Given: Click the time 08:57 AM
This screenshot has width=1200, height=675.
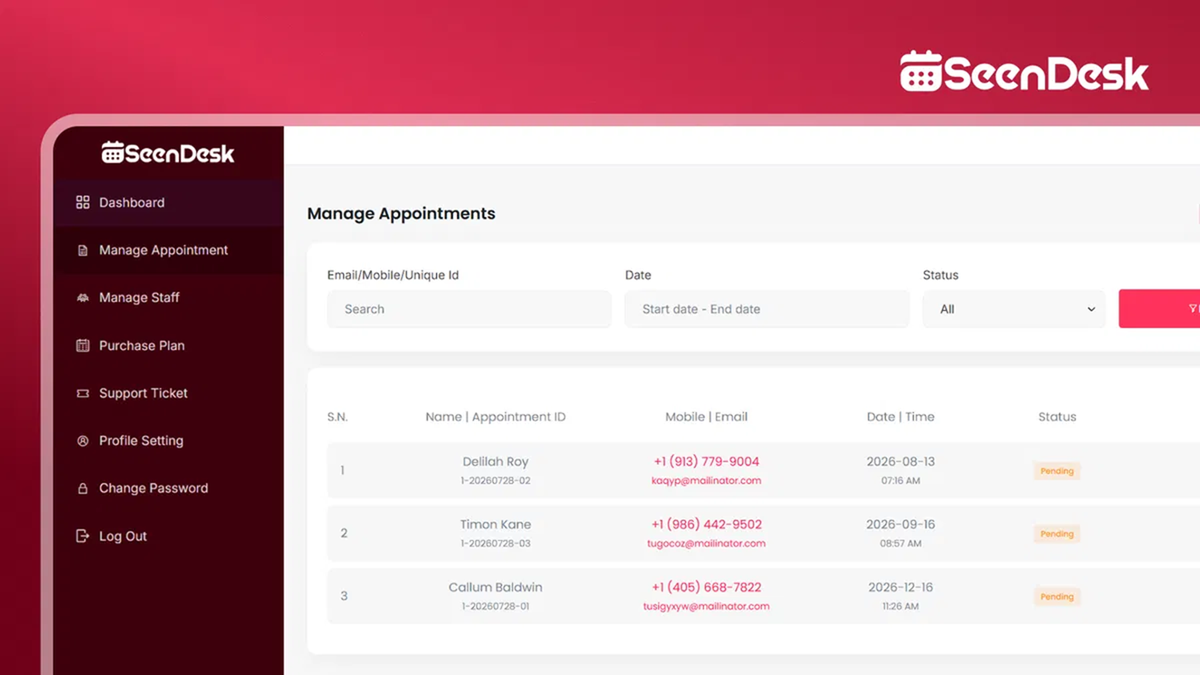Looking at the screenshot, I should (x=900, y=544).
